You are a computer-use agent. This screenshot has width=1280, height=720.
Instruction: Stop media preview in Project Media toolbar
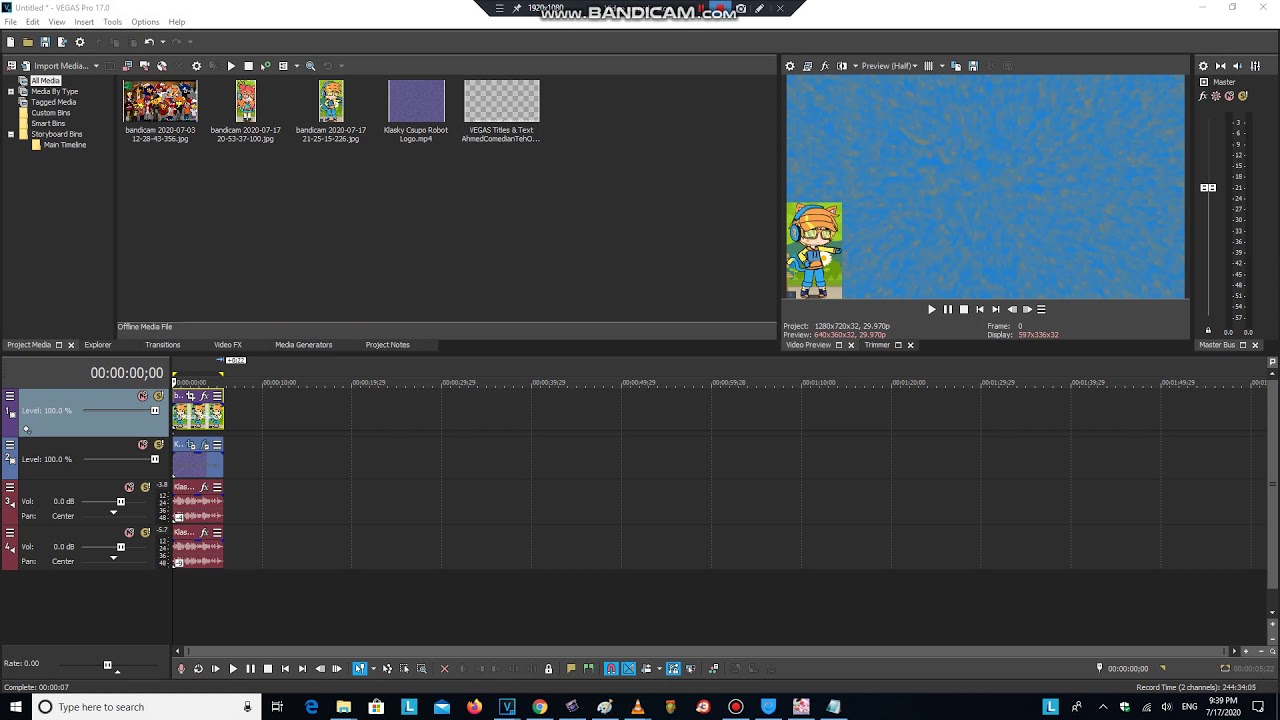tap(248, 66)
